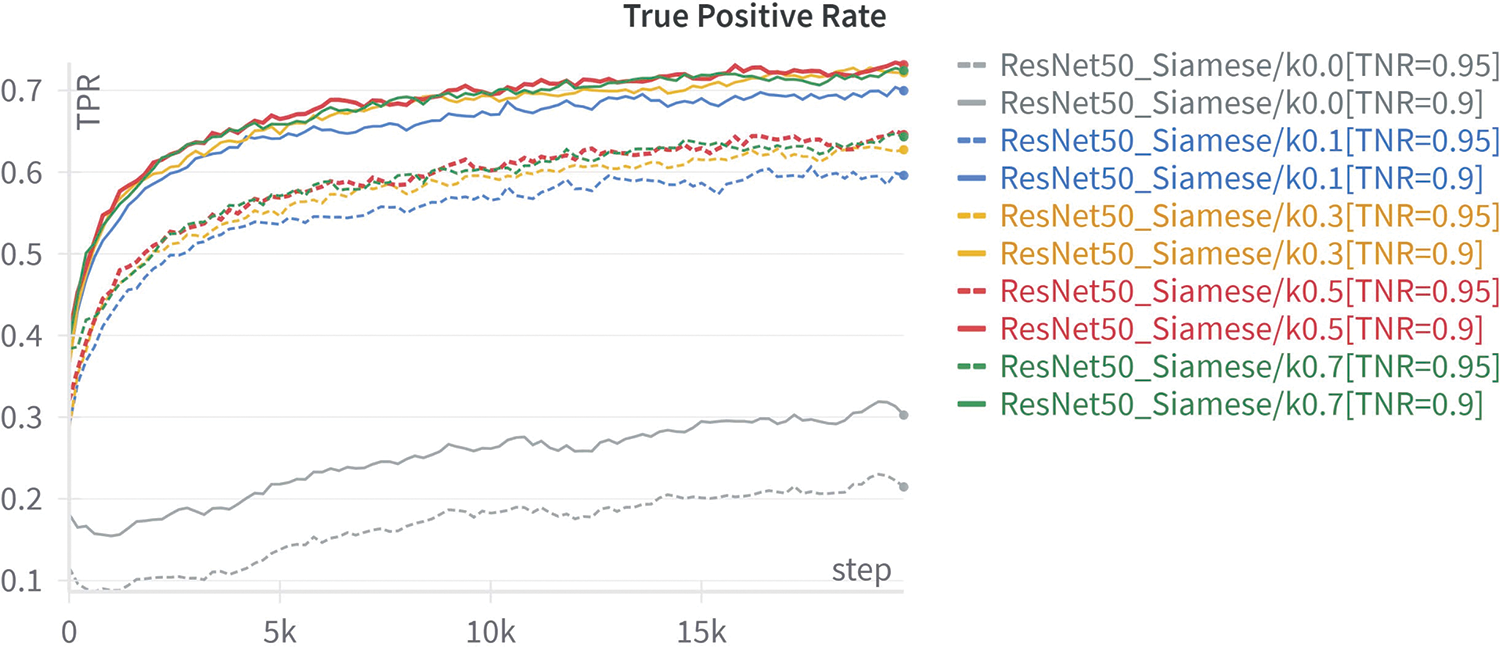
Task: Click the k0.5 TNR=0.9 legend entry
Action: [x=1240, y=329]
